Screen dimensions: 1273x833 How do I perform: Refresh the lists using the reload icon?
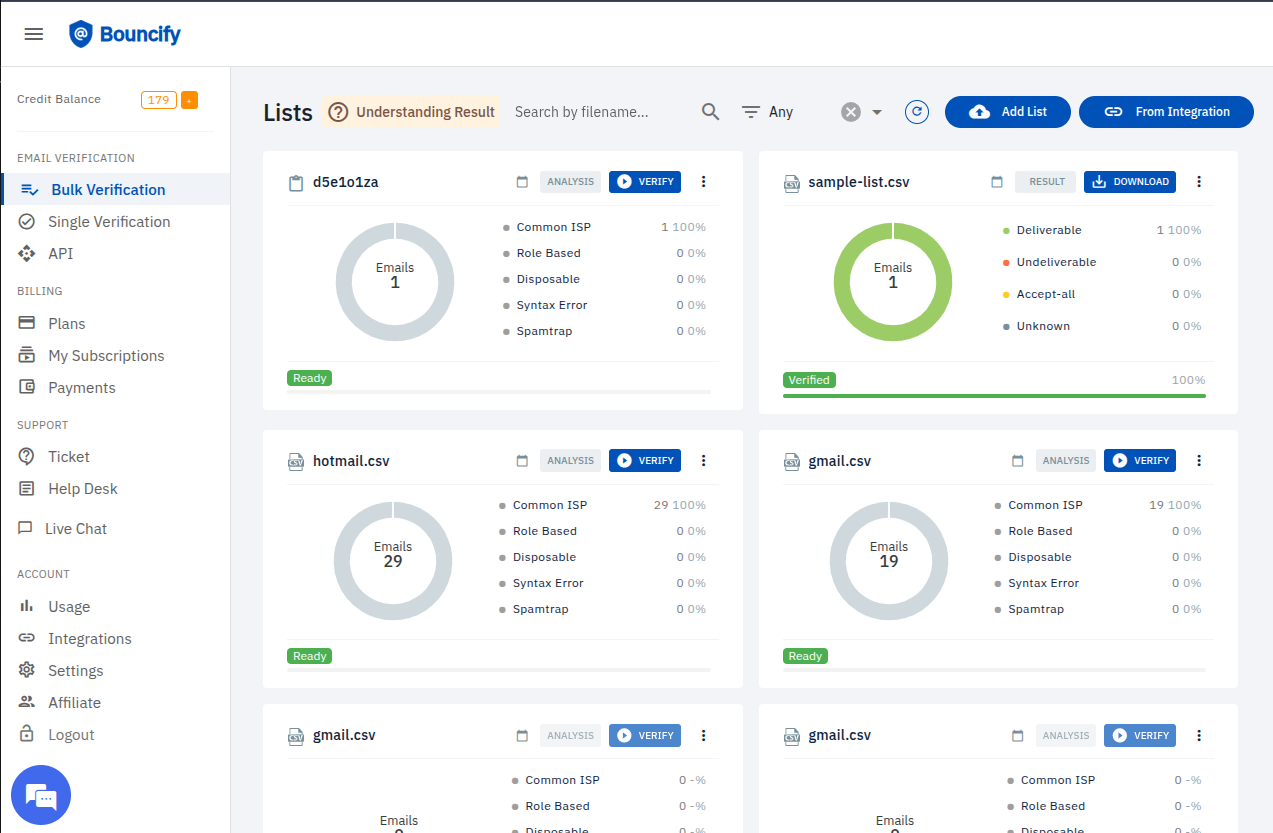coord(916,112)
